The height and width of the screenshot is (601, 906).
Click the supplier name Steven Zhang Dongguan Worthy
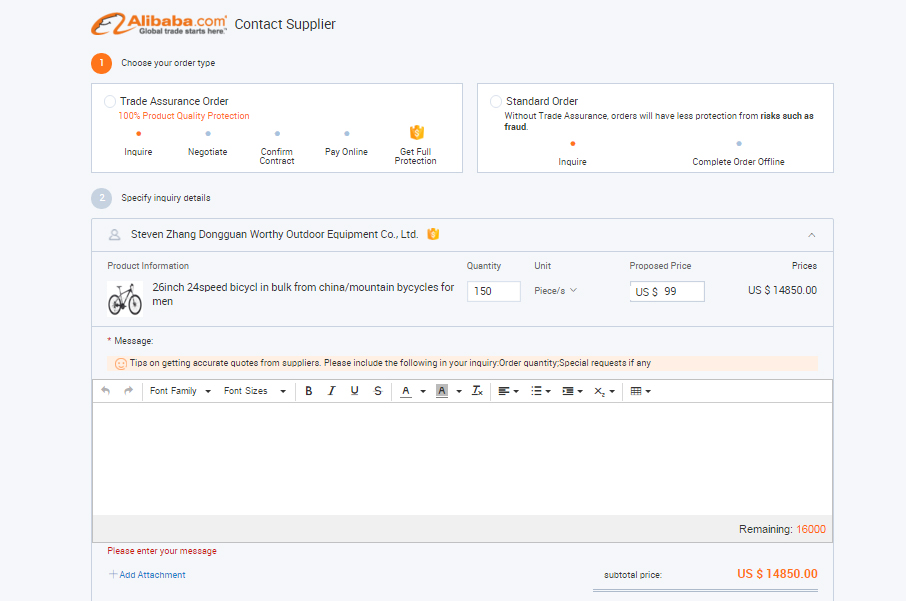coord(274,234)
